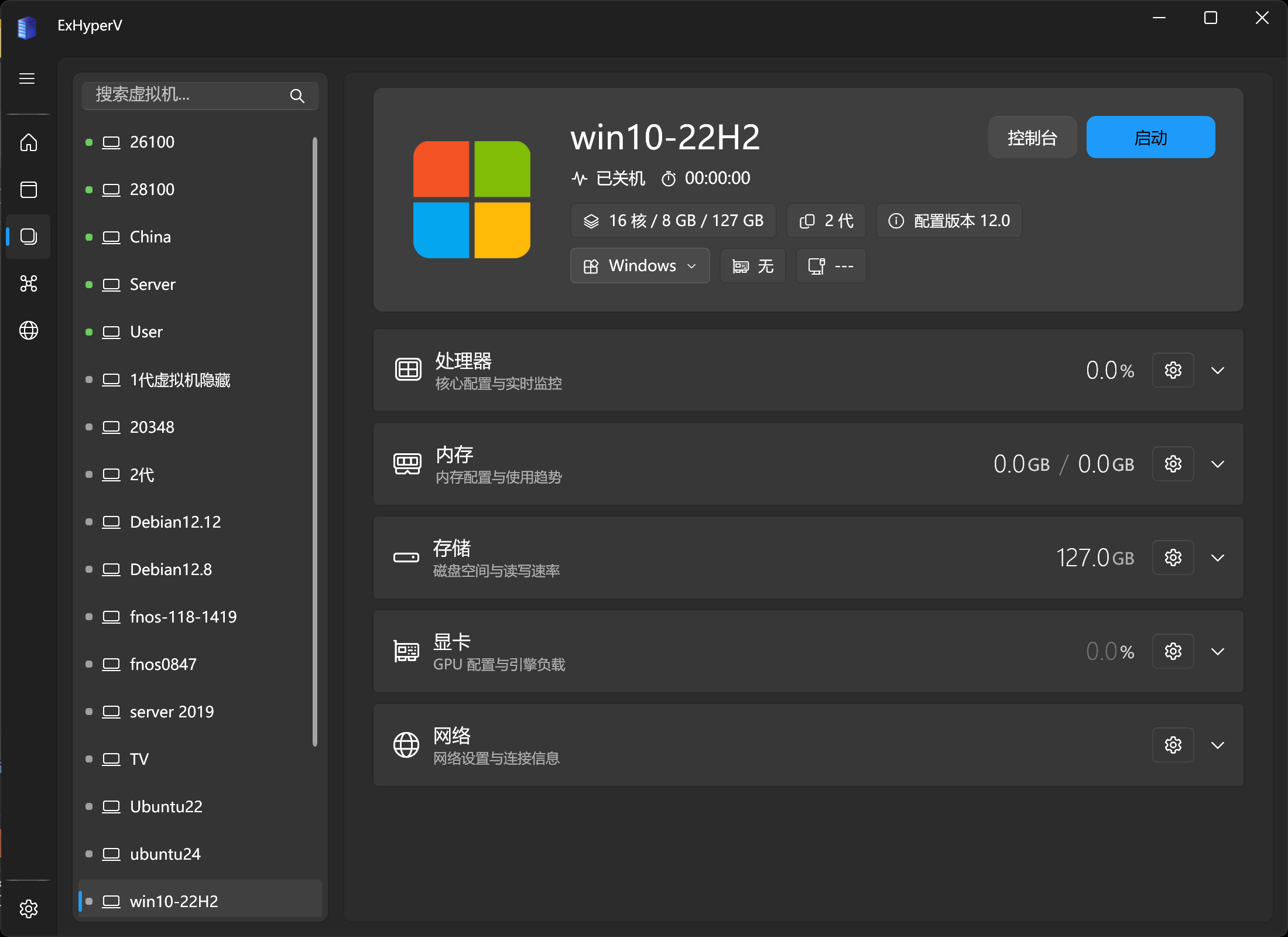
Task: Open GPU settings gear icon
Action: (1173, 651)
